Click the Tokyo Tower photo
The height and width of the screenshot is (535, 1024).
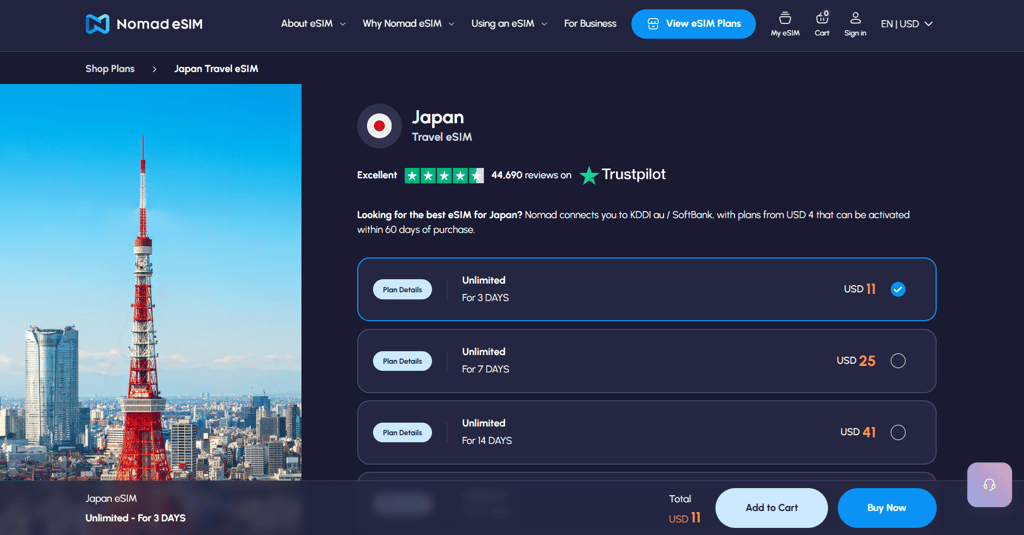click(150, 282)
